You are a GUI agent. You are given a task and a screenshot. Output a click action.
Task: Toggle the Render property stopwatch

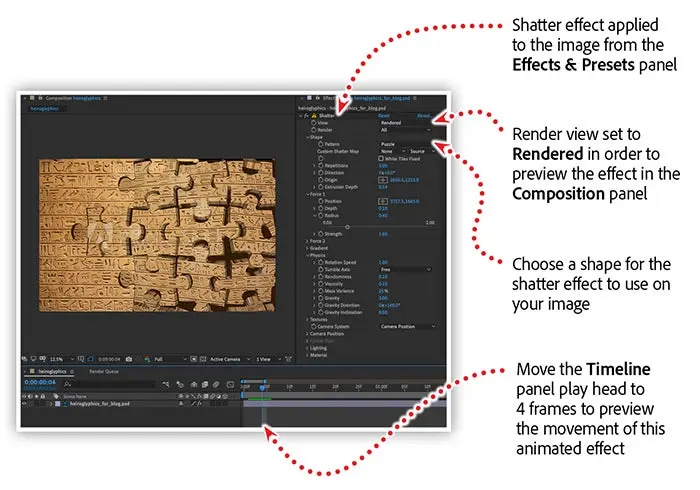[x=314, y=130]
